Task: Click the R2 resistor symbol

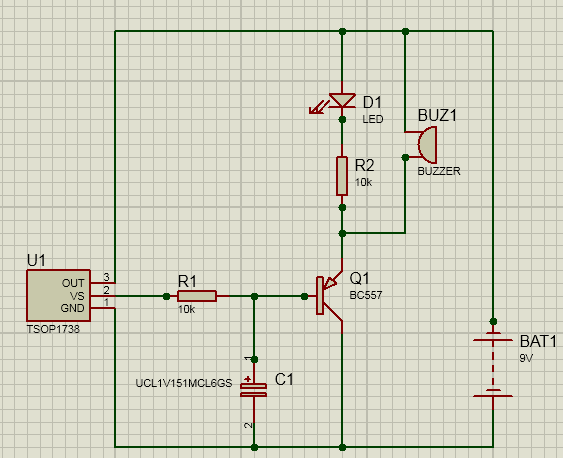Action: [342, 176]
